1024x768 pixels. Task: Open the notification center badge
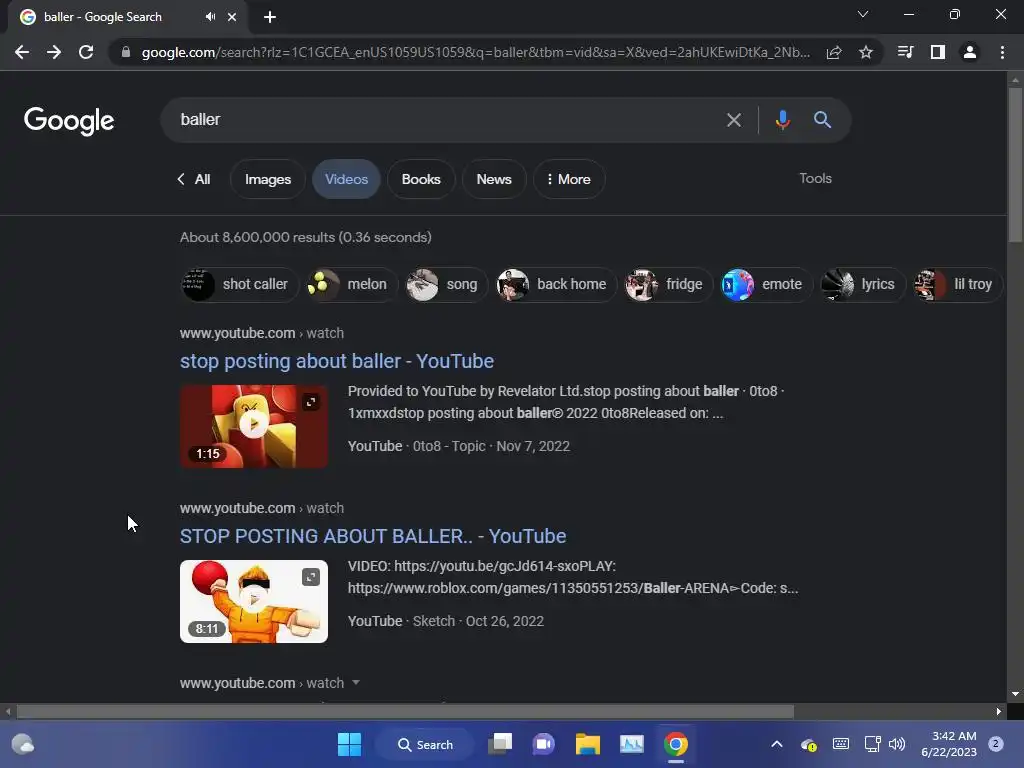[996, 744]
